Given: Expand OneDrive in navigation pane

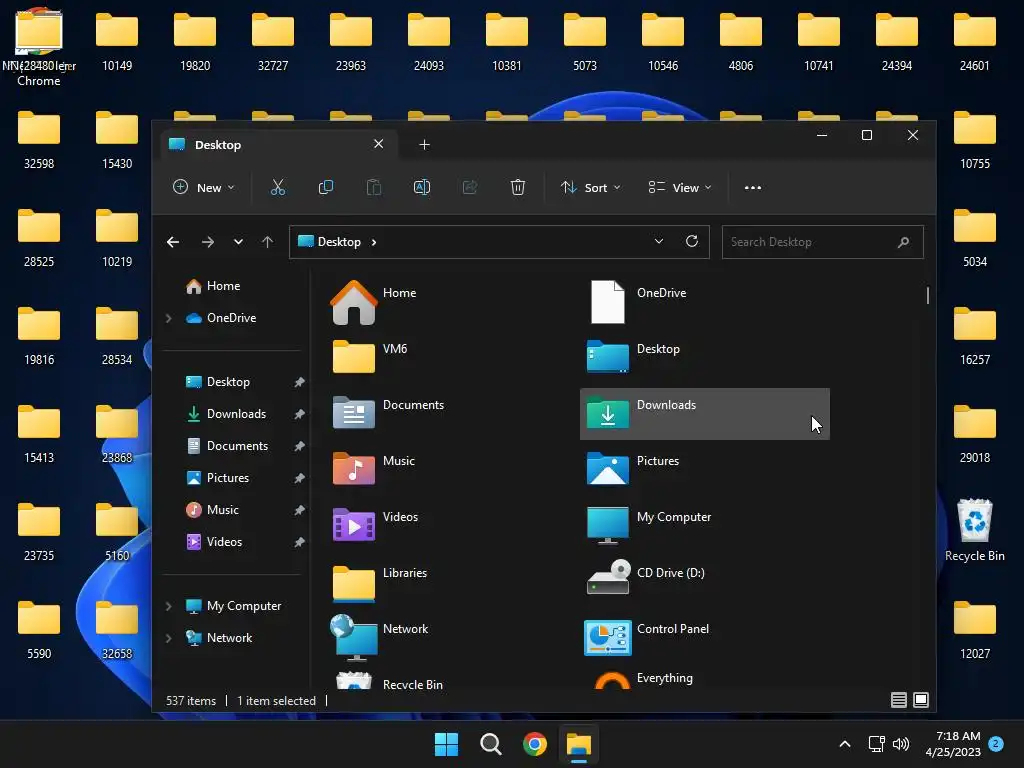Looking at the screenshot, I should tap(168, 318).
